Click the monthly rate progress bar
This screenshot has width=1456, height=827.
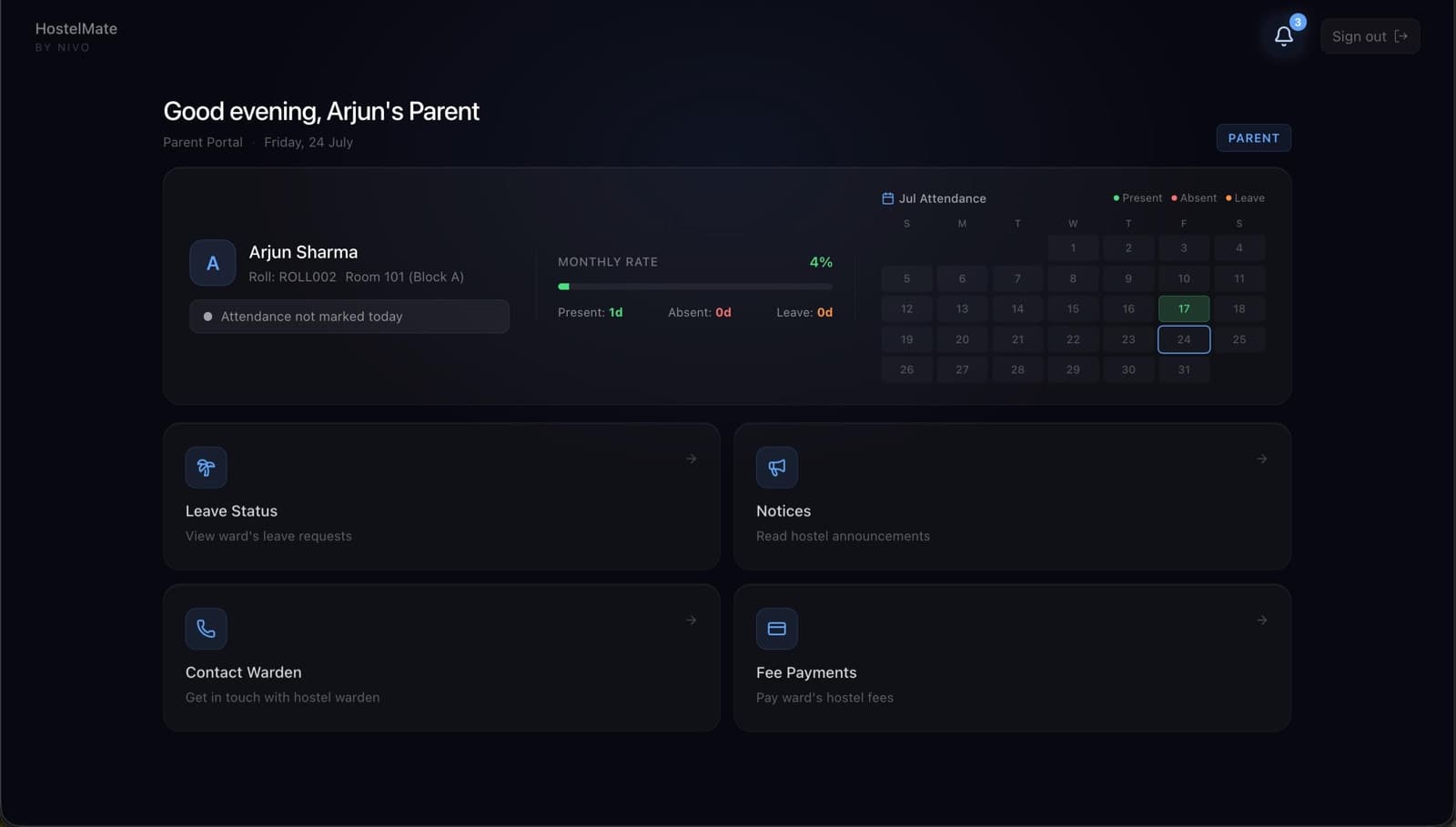coord(694,287)
